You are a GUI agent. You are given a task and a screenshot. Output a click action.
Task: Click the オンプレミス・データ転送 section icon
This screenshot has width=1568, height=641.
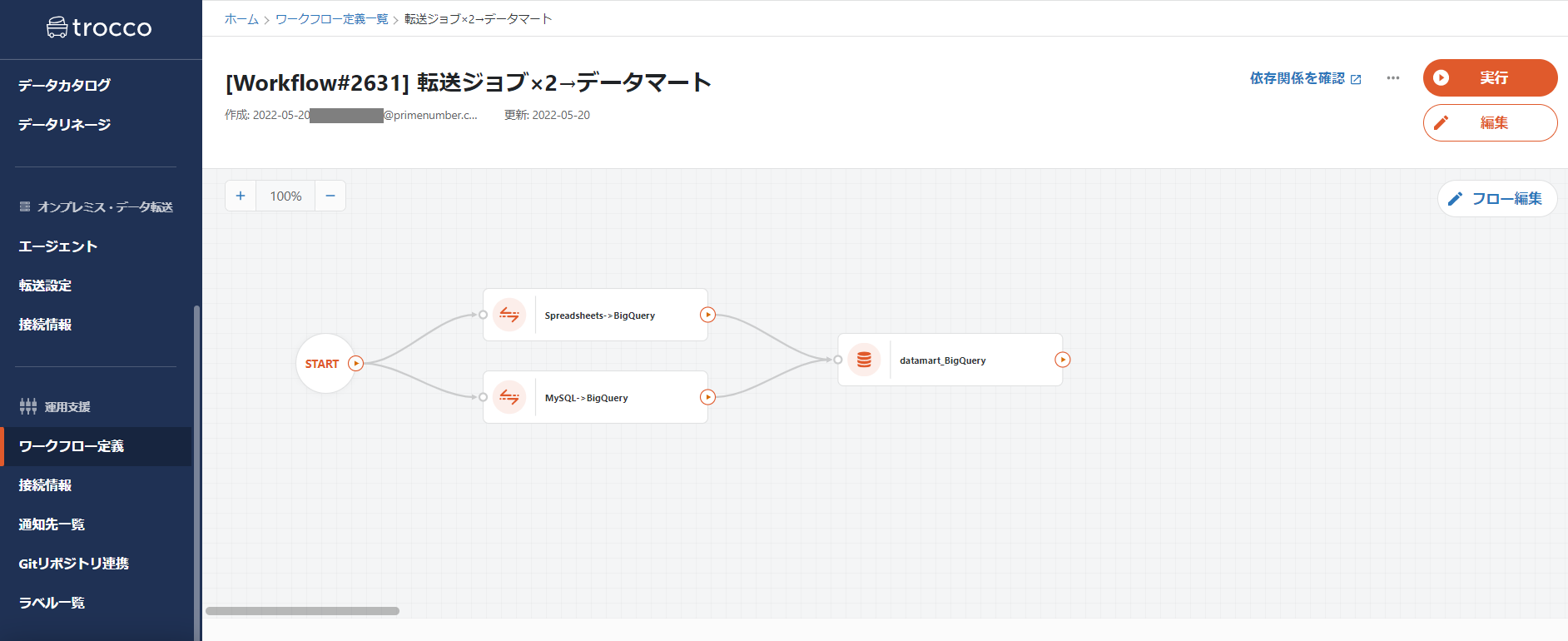click(25, 206)
